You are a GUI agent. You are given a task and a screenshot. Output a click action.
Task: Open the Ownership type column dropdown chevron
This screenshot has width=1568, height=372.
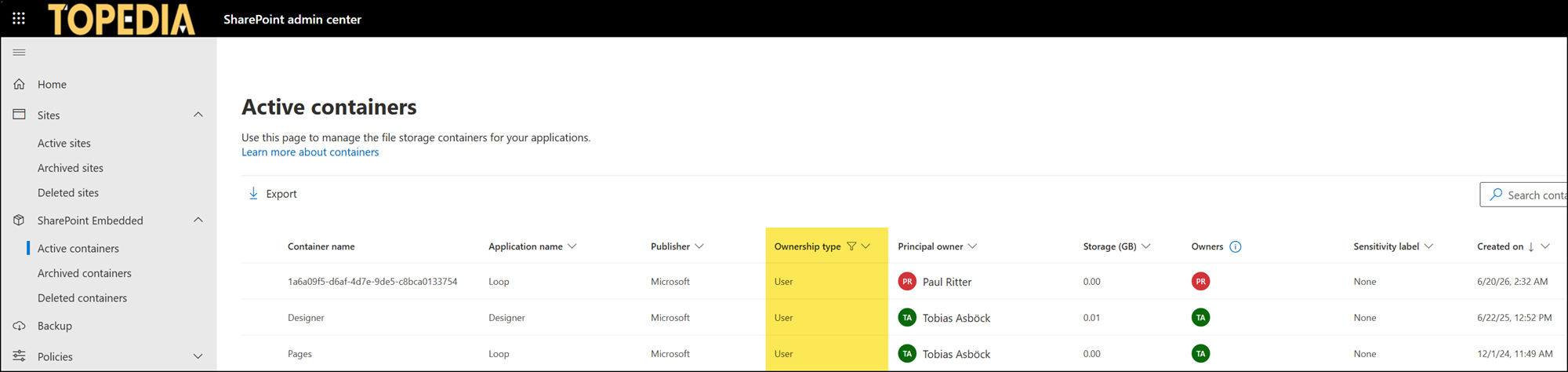(866, 246)
